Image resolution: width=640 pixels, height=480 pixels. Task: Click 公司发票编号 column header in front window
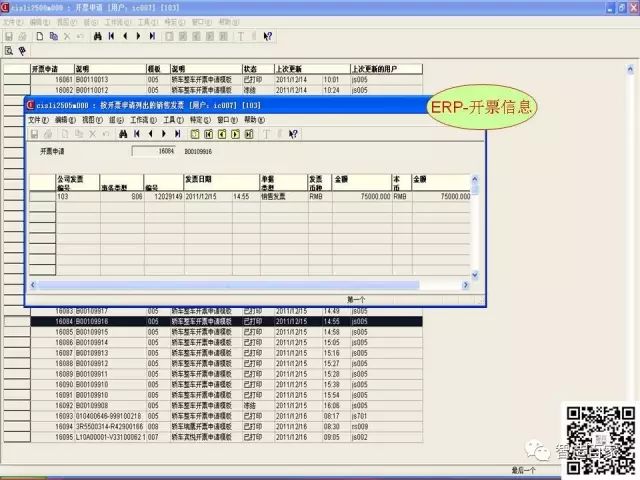pyautogui.click(x=78, y=183)
